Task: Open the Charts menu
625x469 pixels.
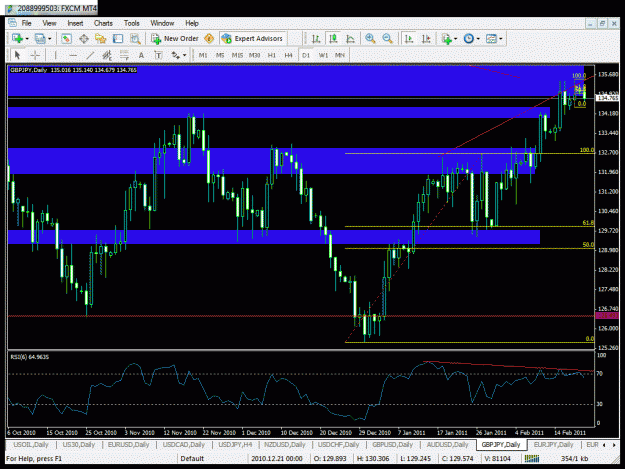Action: click(x=103, y=23)
